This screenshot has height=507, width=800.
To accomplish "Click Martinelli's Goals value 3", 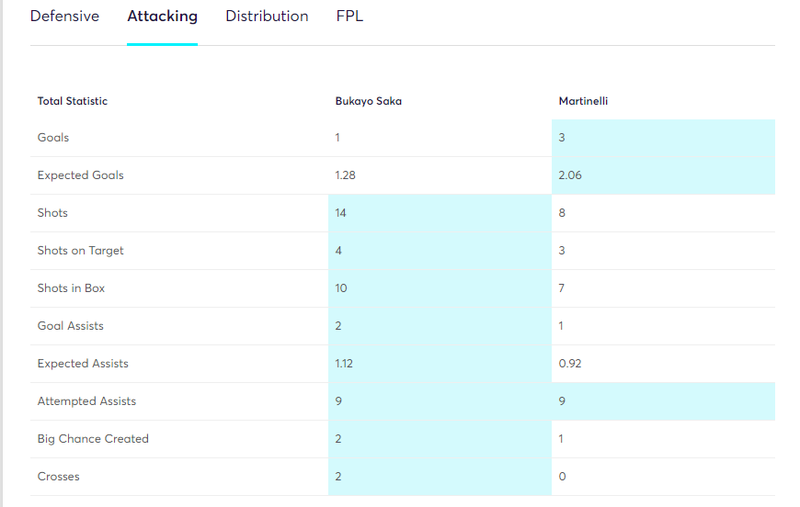I will [x=562, y=138].
